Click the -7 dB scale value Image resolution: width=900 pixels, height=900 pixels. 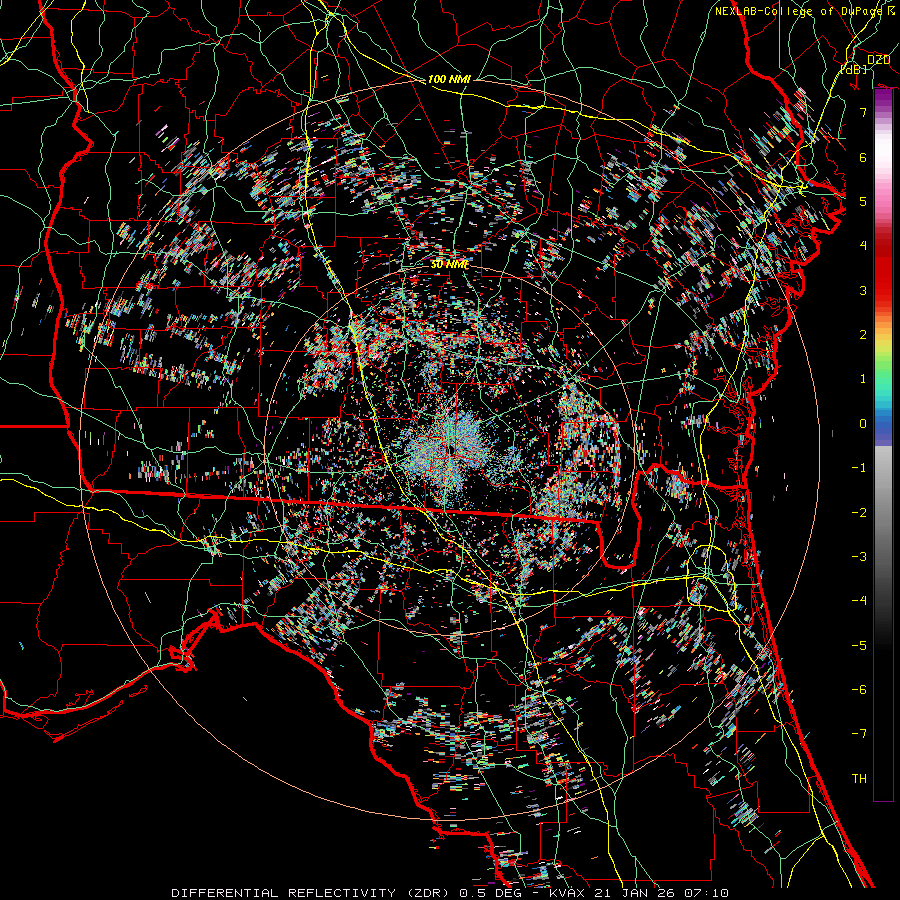pos(859,734)
